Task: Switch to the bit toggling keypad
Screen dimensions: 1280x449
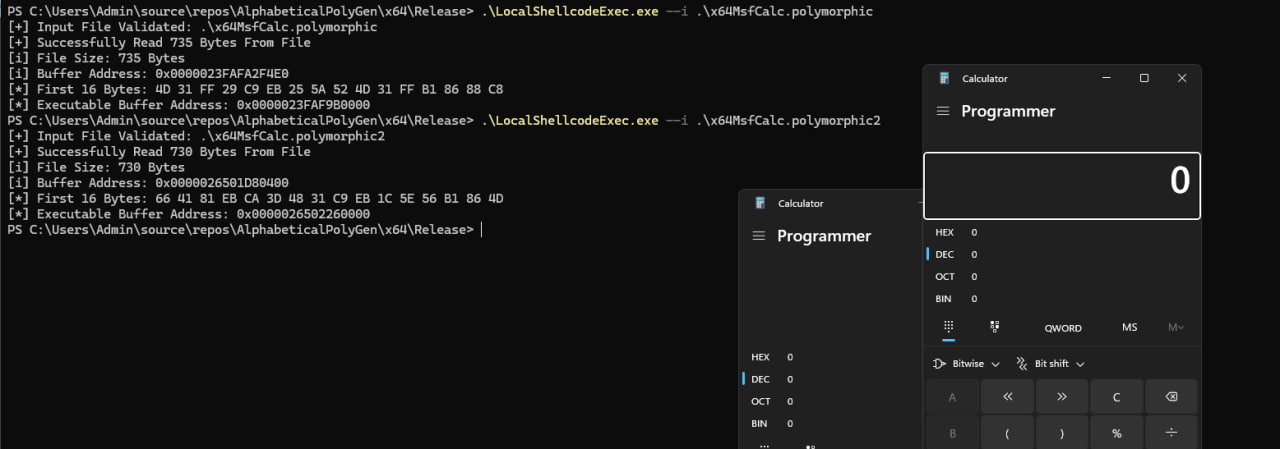Action: [x=995, y=327]
